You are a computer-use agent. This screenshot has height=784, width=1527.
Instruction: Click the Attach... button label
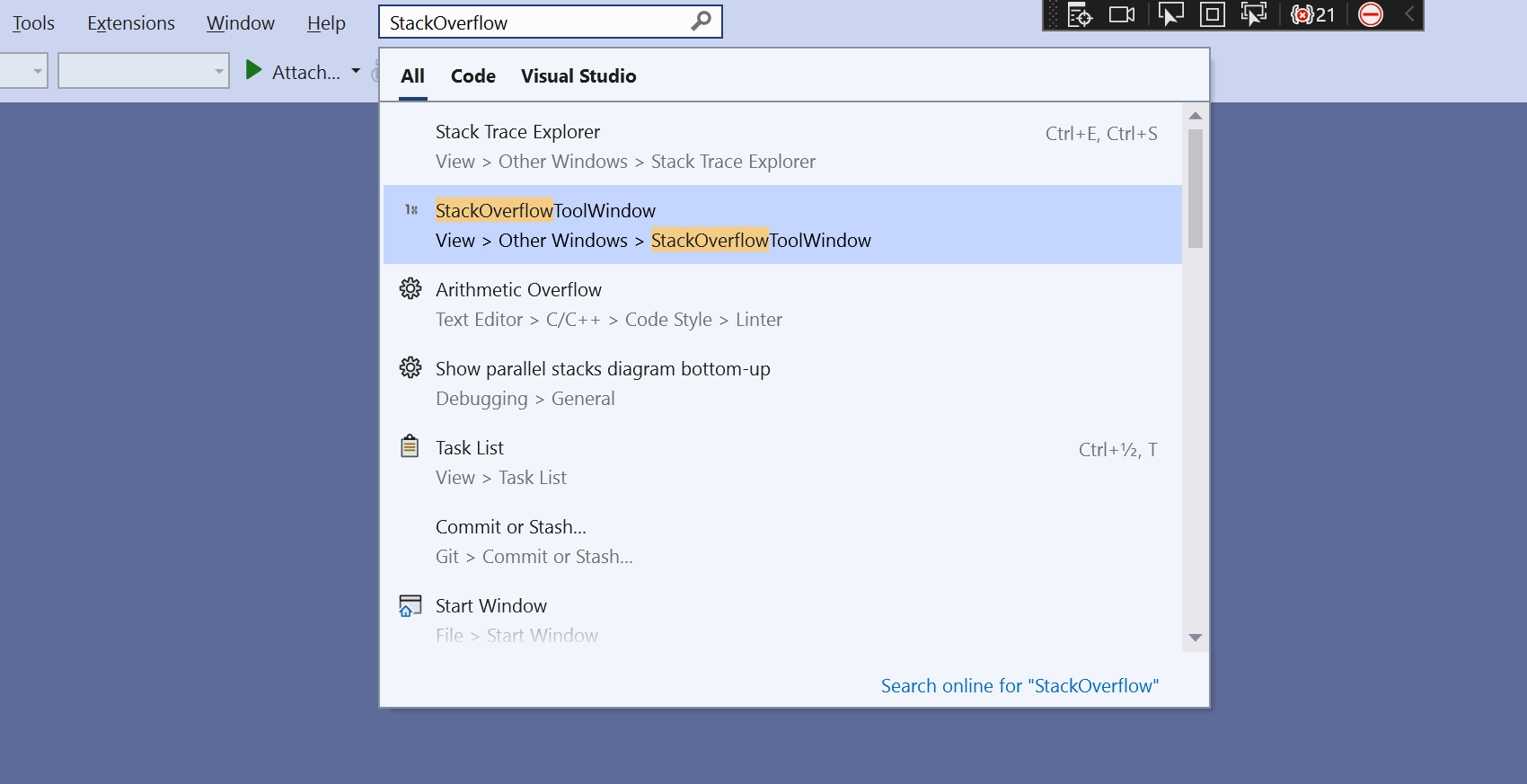click(x=306, y=72)
